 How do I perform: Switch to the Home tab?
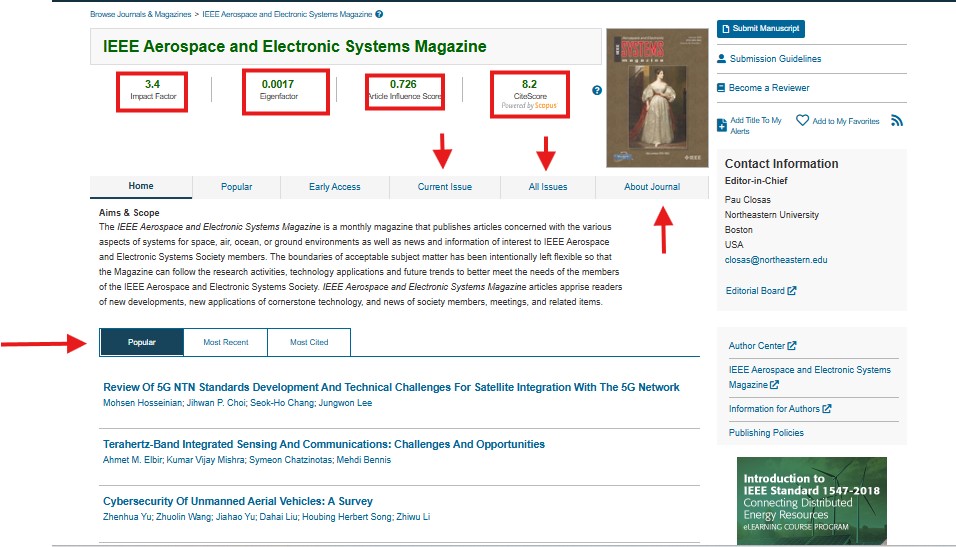click(141, 186)
